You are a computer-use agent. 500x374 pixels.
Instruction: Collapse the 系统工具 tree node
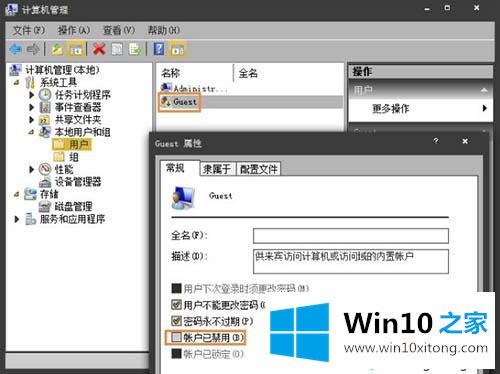(x=16, y=82)
